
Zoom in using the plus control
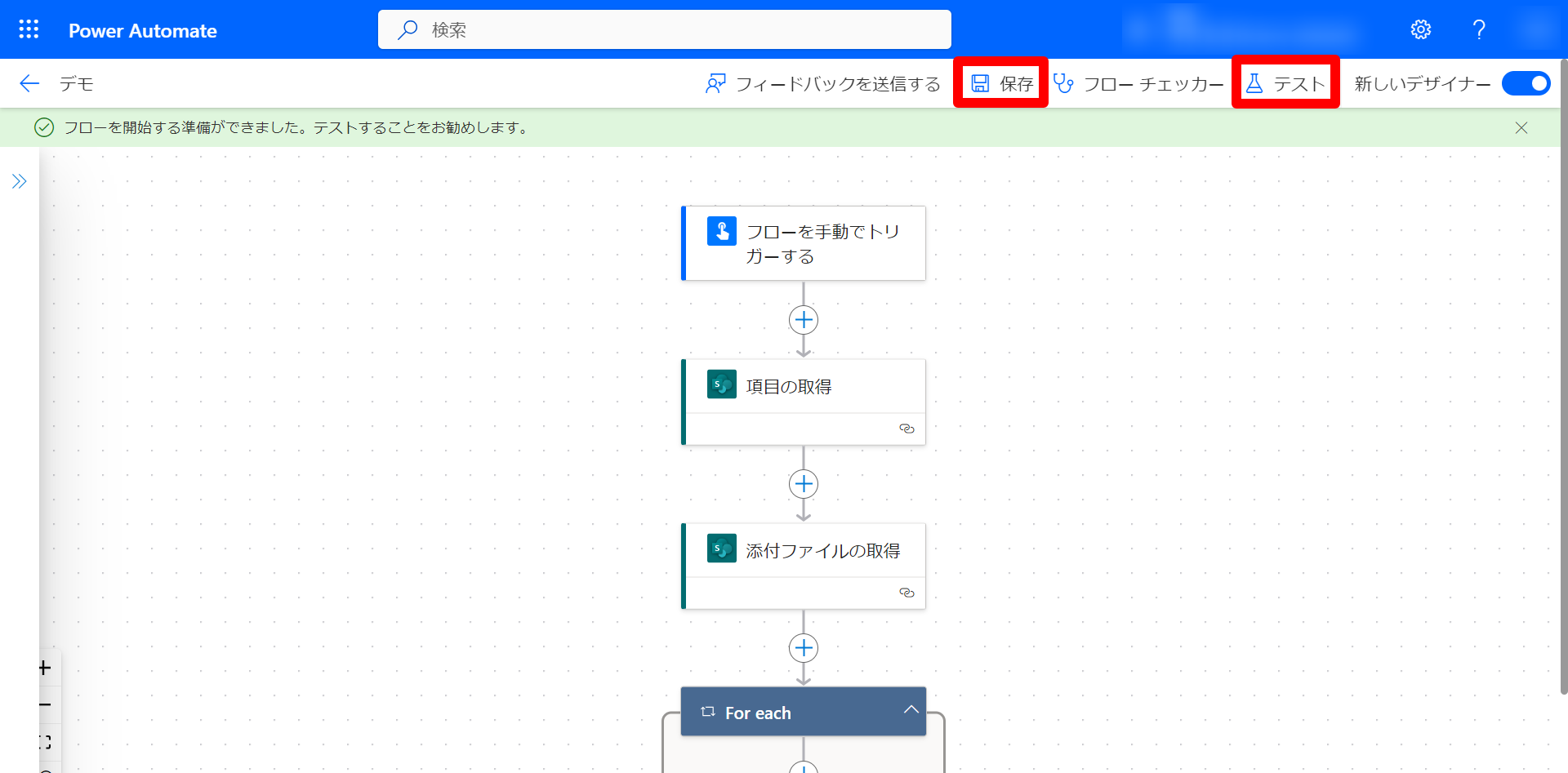point(45,667)
